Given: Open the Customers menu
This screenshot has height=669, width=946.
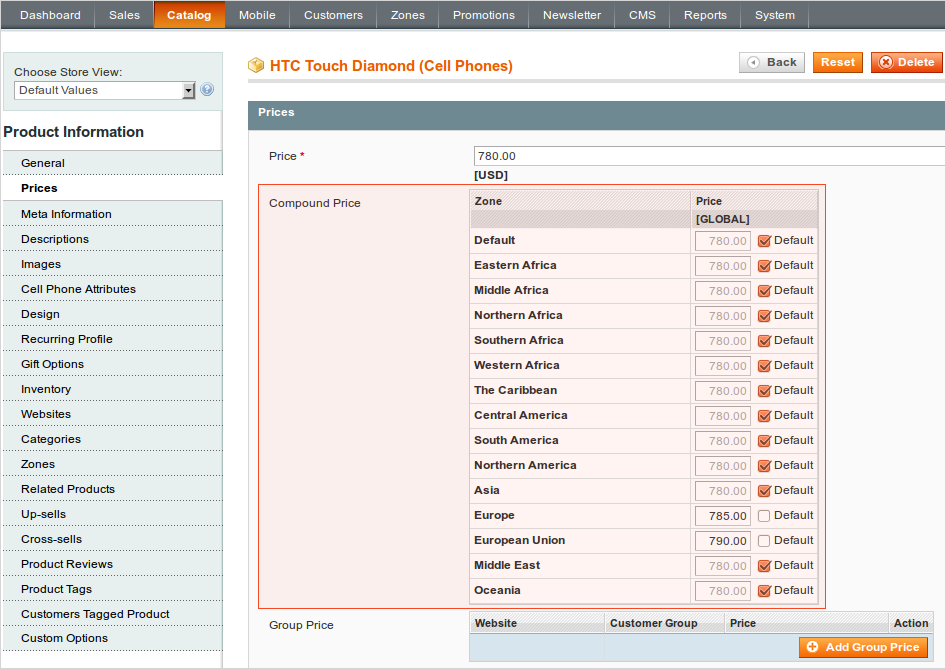Looking at the screenshot, I should tap(333, 15).
